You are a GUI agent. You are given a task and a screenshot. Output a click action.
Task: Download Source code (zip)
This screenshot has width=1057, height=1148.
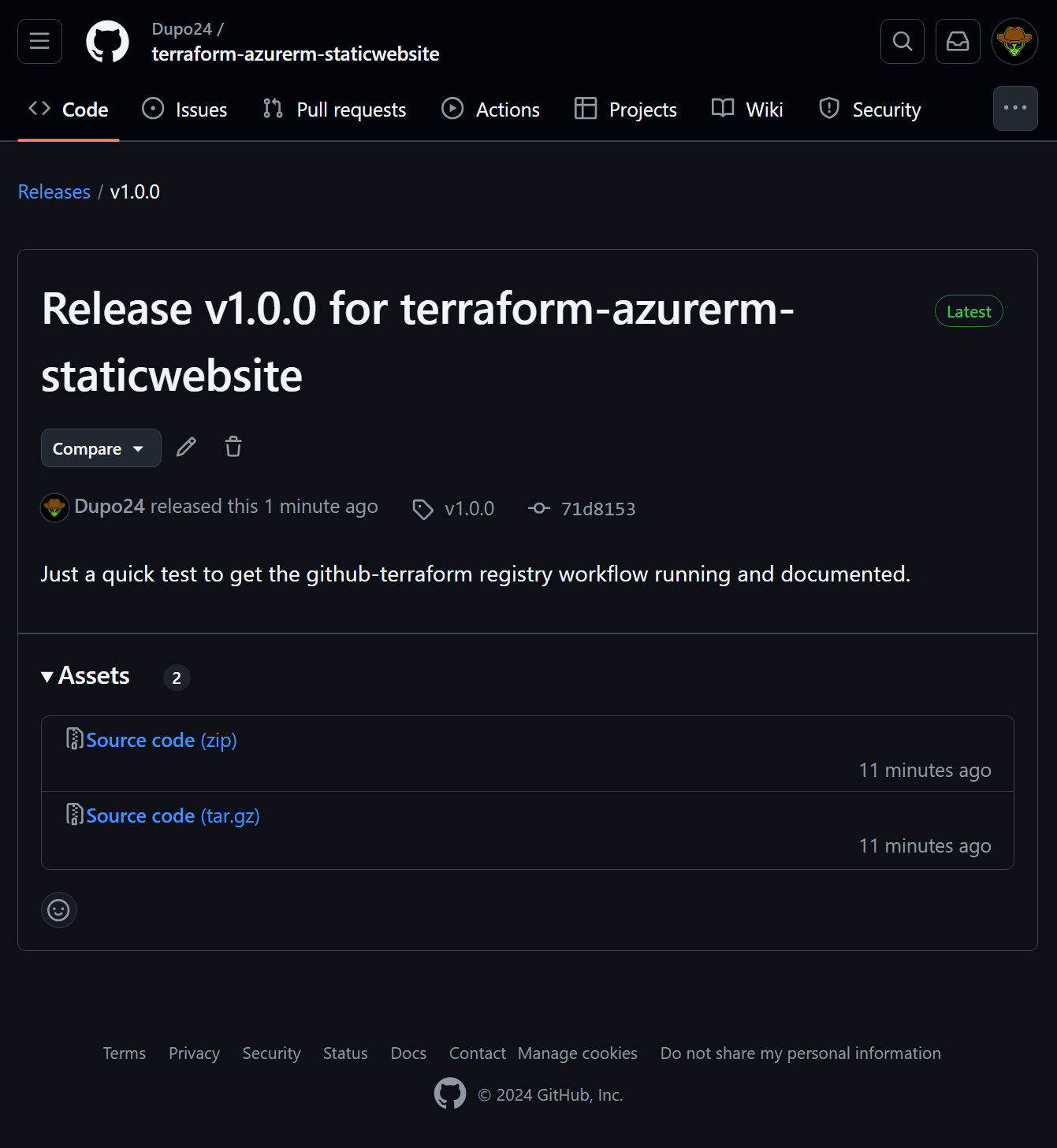(x=162, y=740)
